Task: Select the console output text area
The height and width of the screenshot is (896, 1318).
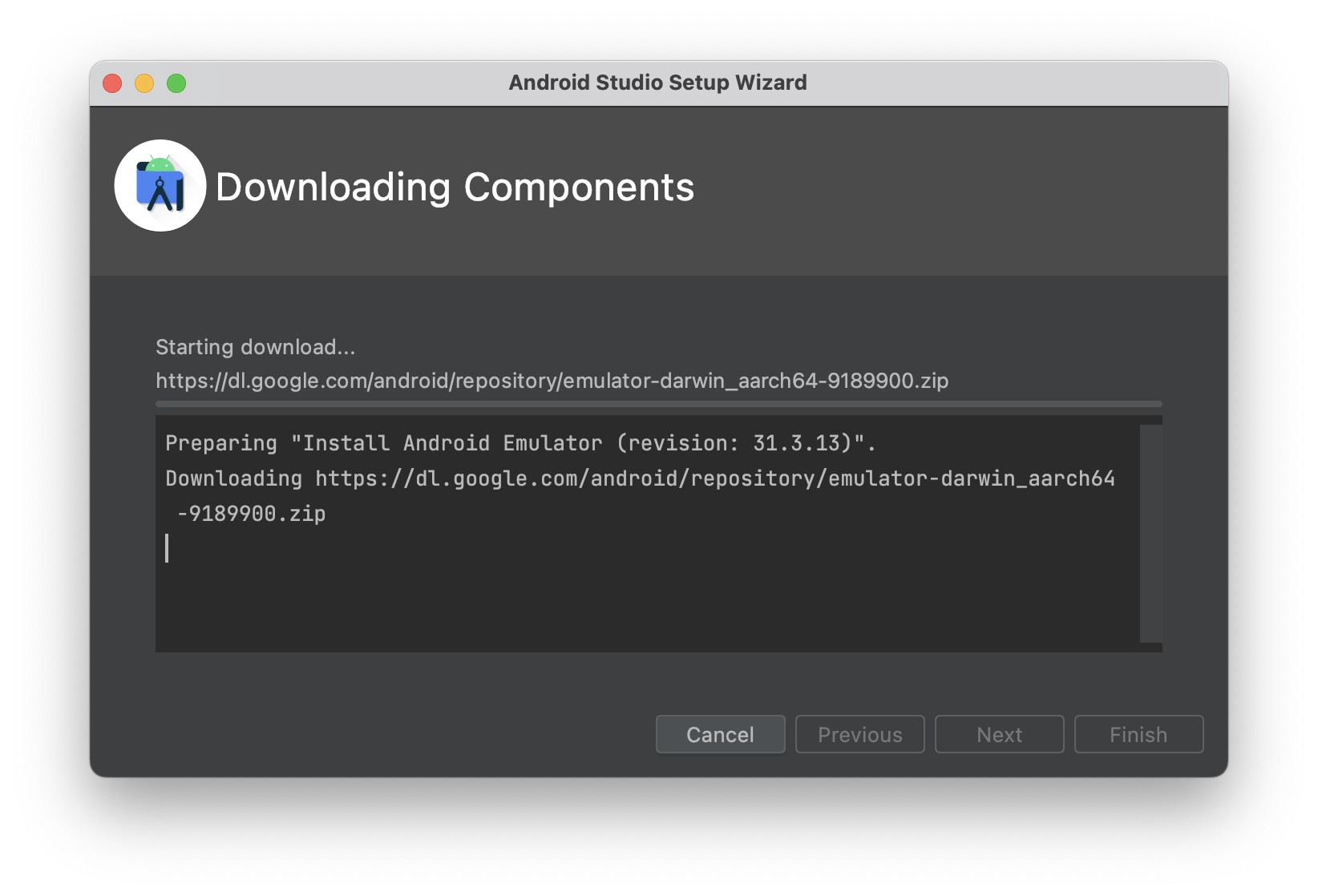Action: tap(641, 561)
